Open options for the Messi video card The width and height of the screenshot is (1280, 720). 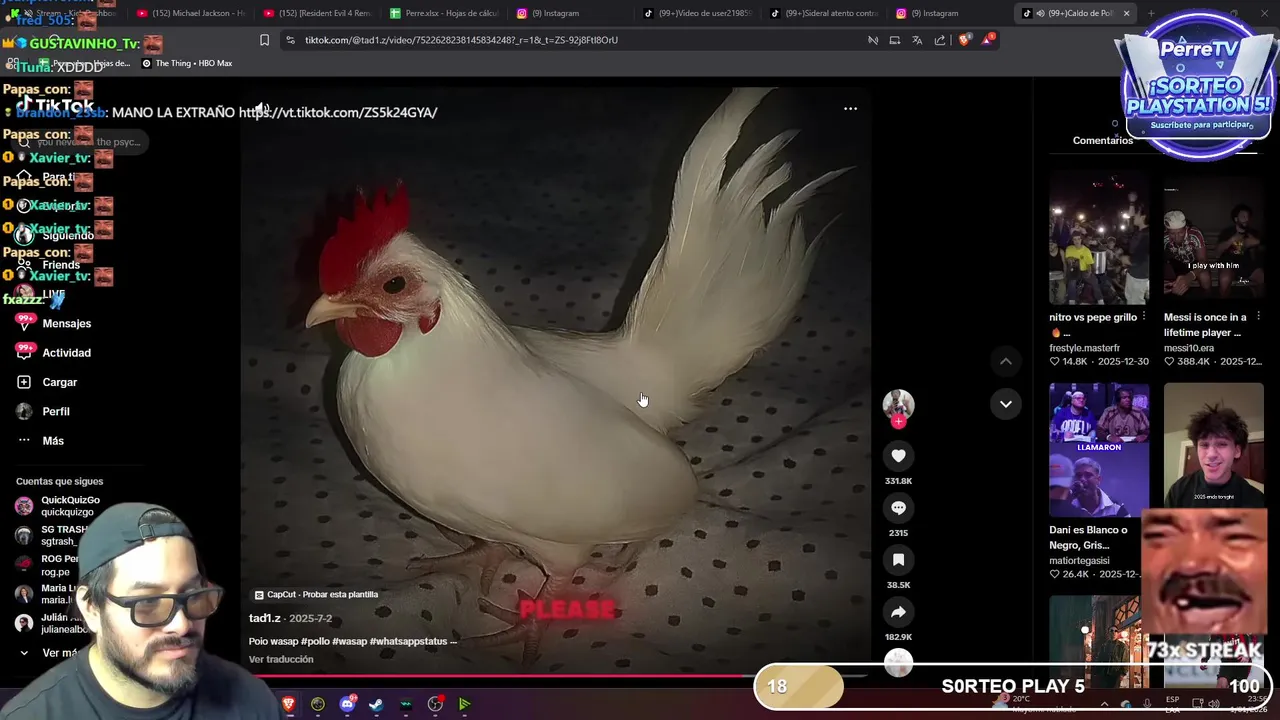click(x=1258, y=317)
